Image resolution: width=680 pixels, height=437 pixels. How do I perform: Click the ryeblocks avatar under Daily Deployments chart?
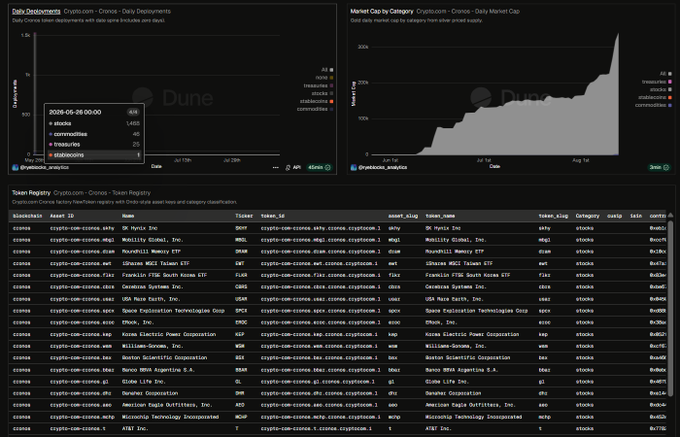(15, 167)
